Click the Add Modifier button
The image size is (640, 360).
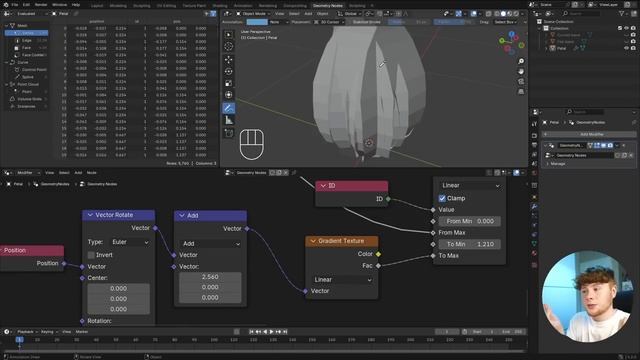pyautogui.click(x=589, y=134)
